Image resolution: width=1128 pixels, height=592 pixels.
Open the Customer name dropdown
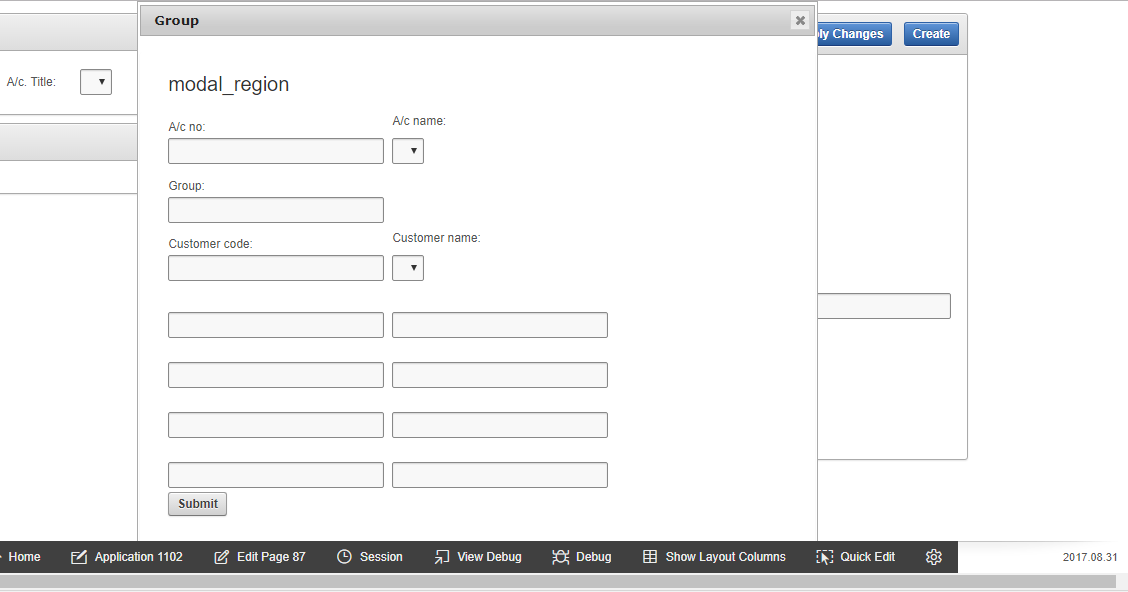click(407, 267)
